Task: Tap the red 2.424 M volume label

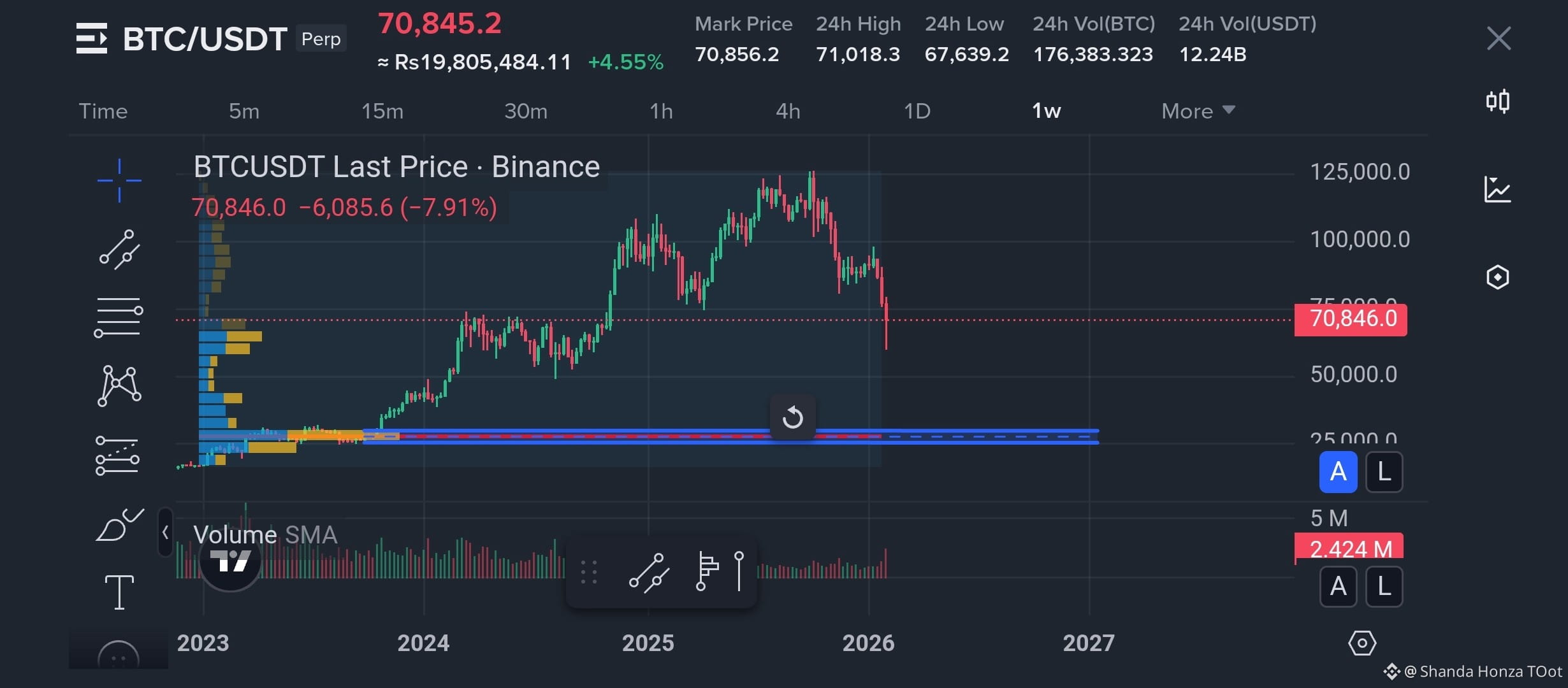Action: 1349,548
